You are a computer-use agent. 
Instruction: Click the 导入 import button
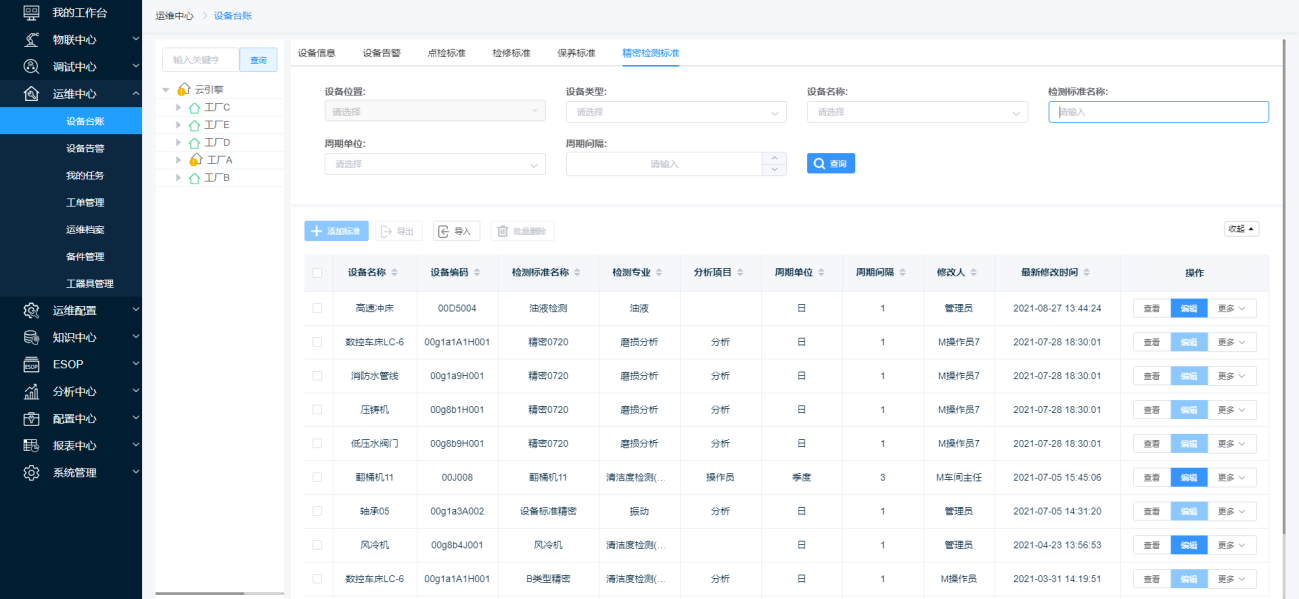pyautogui.click(x=456, y=231)
